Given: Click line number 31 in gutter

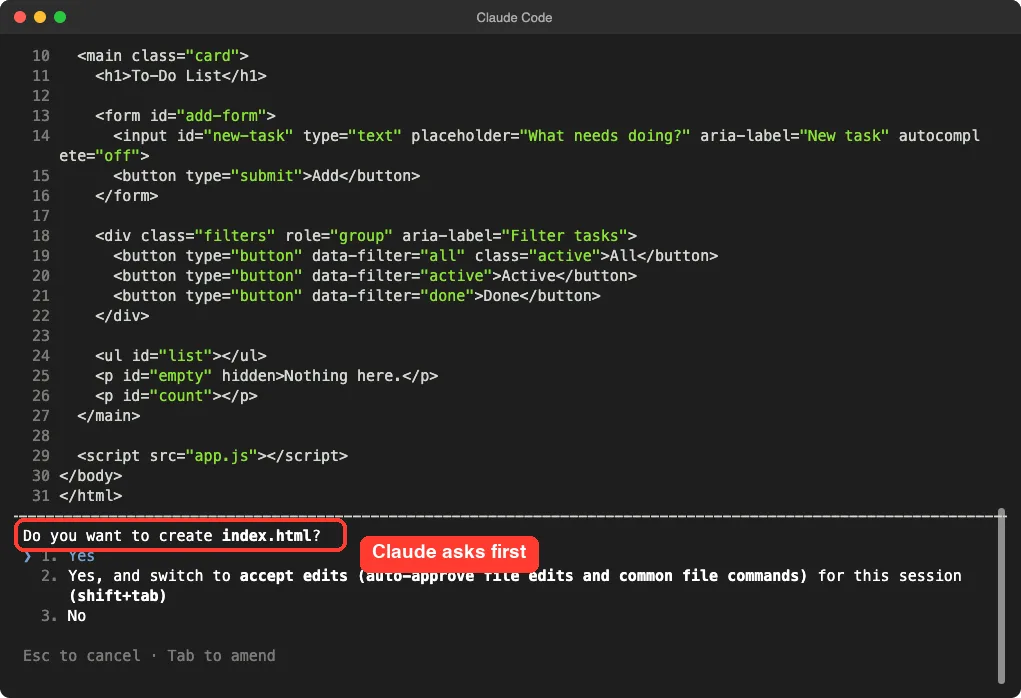Looking at the screenshot, I should coord(41,496).
